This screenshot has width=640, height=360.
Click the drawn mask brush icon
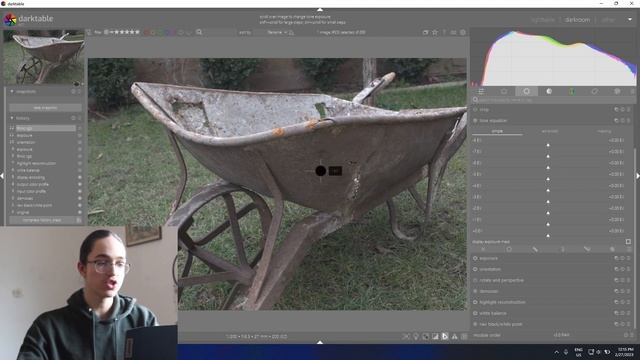[x=535, y=249]
